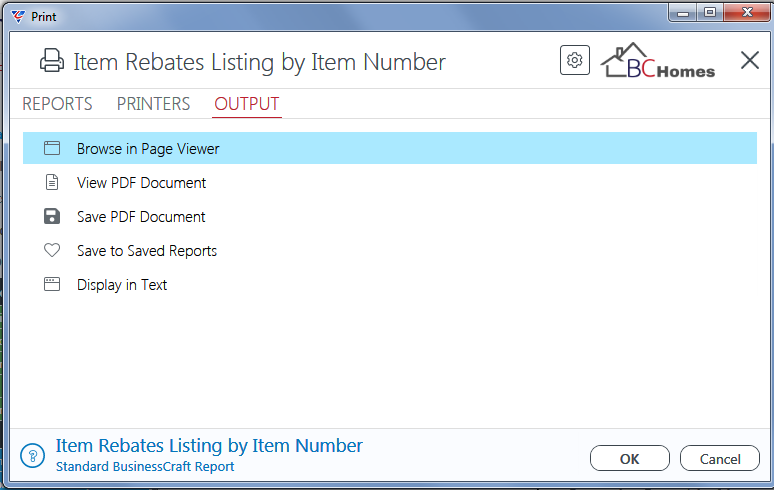Click the BC Homes logo
The height and width of the screenshot is (490, 774).
pos(658,61)
